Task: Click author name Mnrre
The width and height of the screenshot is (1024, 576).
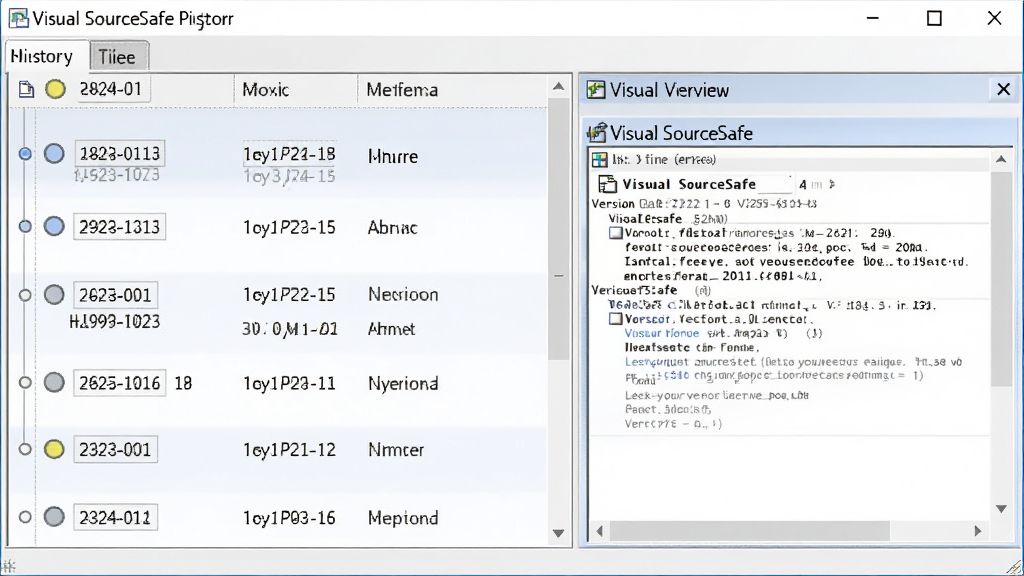Action: (392, 156)
